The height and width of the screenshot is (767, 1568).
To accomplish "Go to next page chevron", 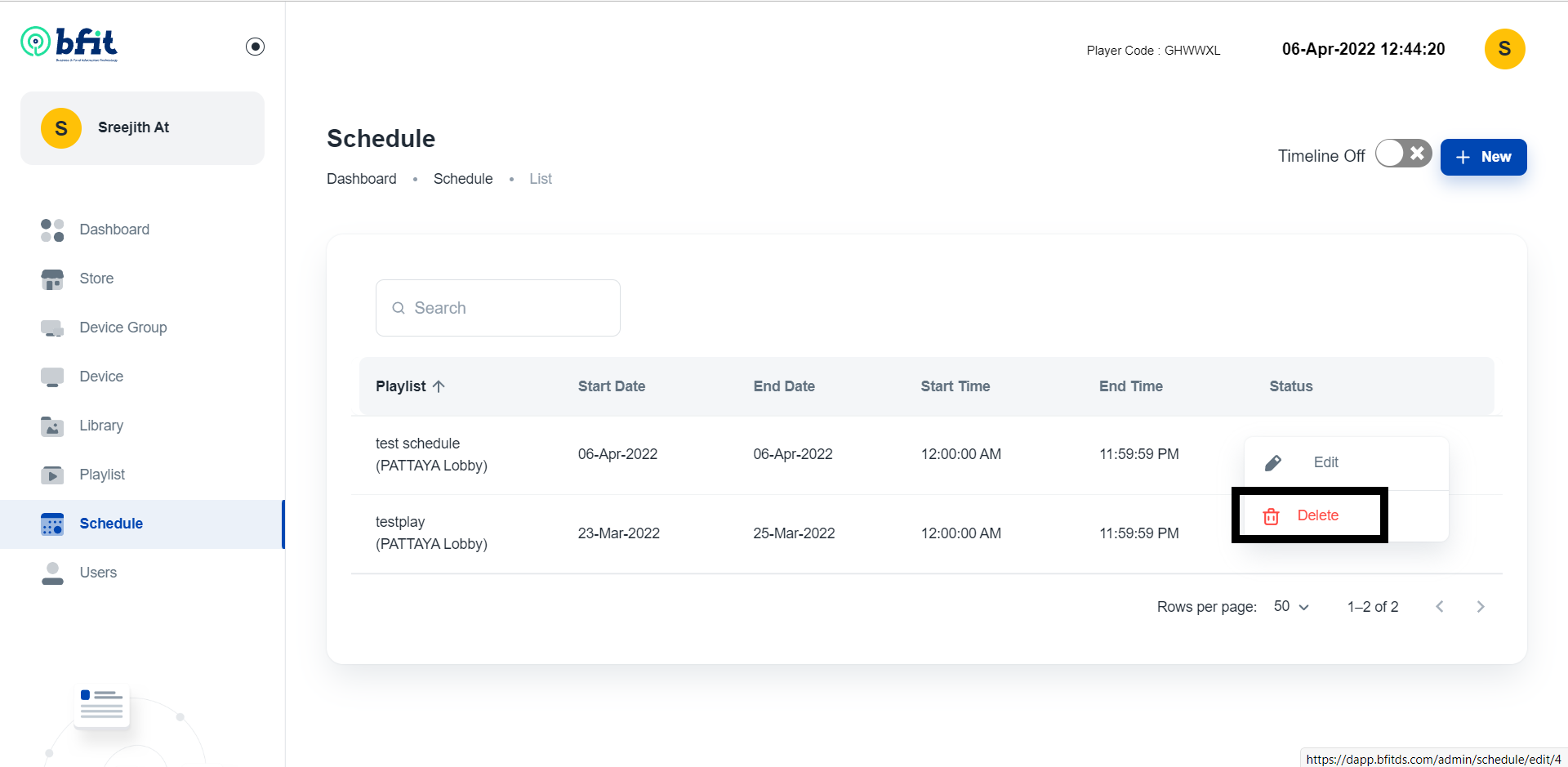I will [x=1481, y=607].
